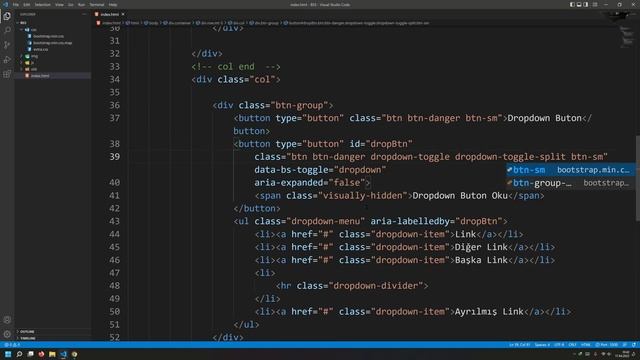Open Task View on the taskbar
Screen dimensions: 640x360
tap(30, 354)
